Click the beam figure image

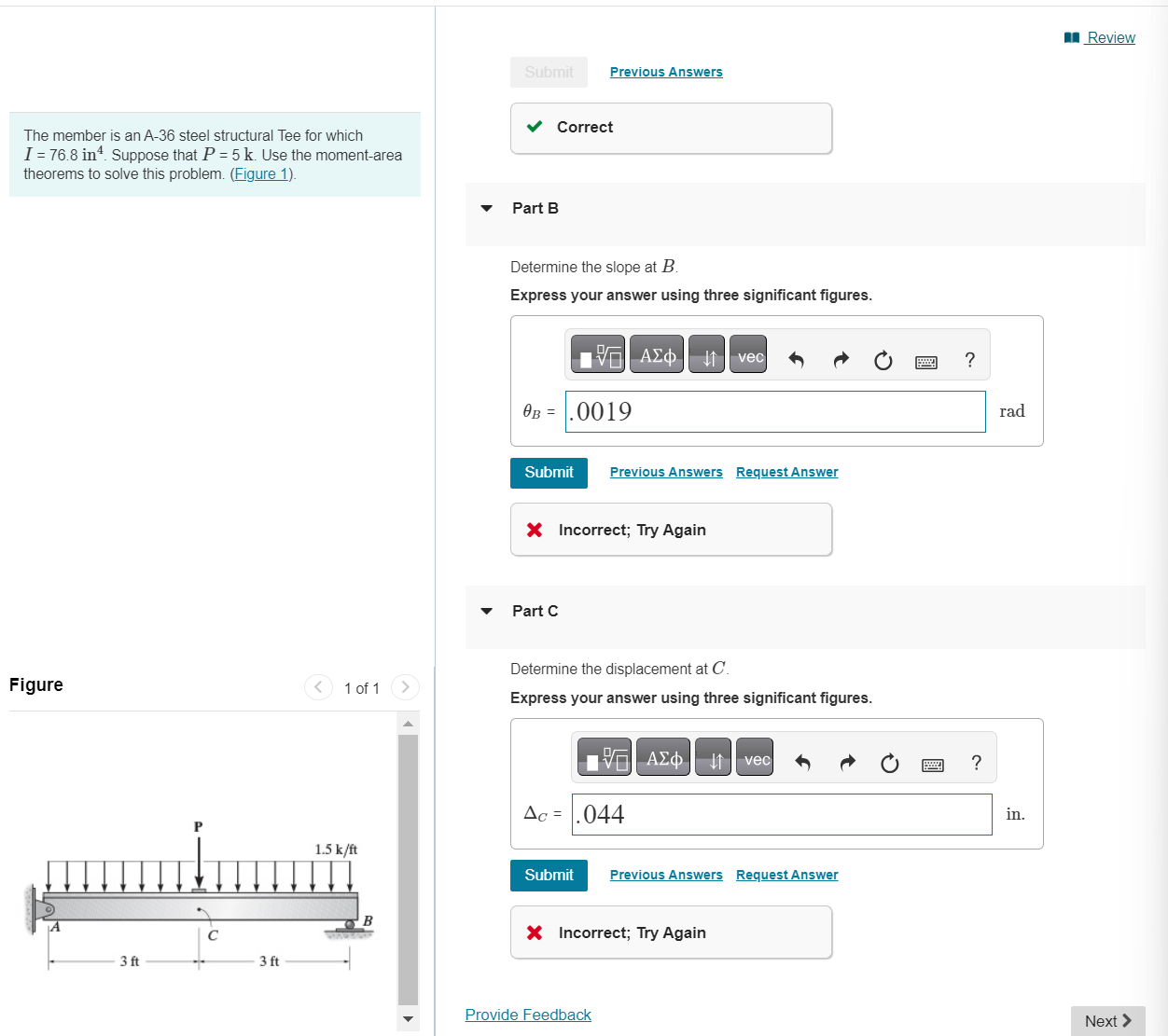coord(199,895)
